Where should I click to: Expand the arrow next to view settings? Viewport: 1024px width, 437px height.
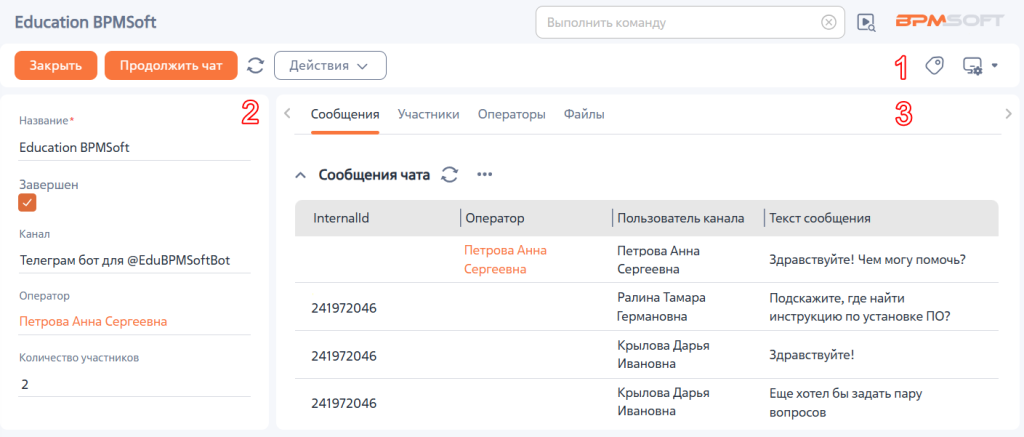point(995,65)
